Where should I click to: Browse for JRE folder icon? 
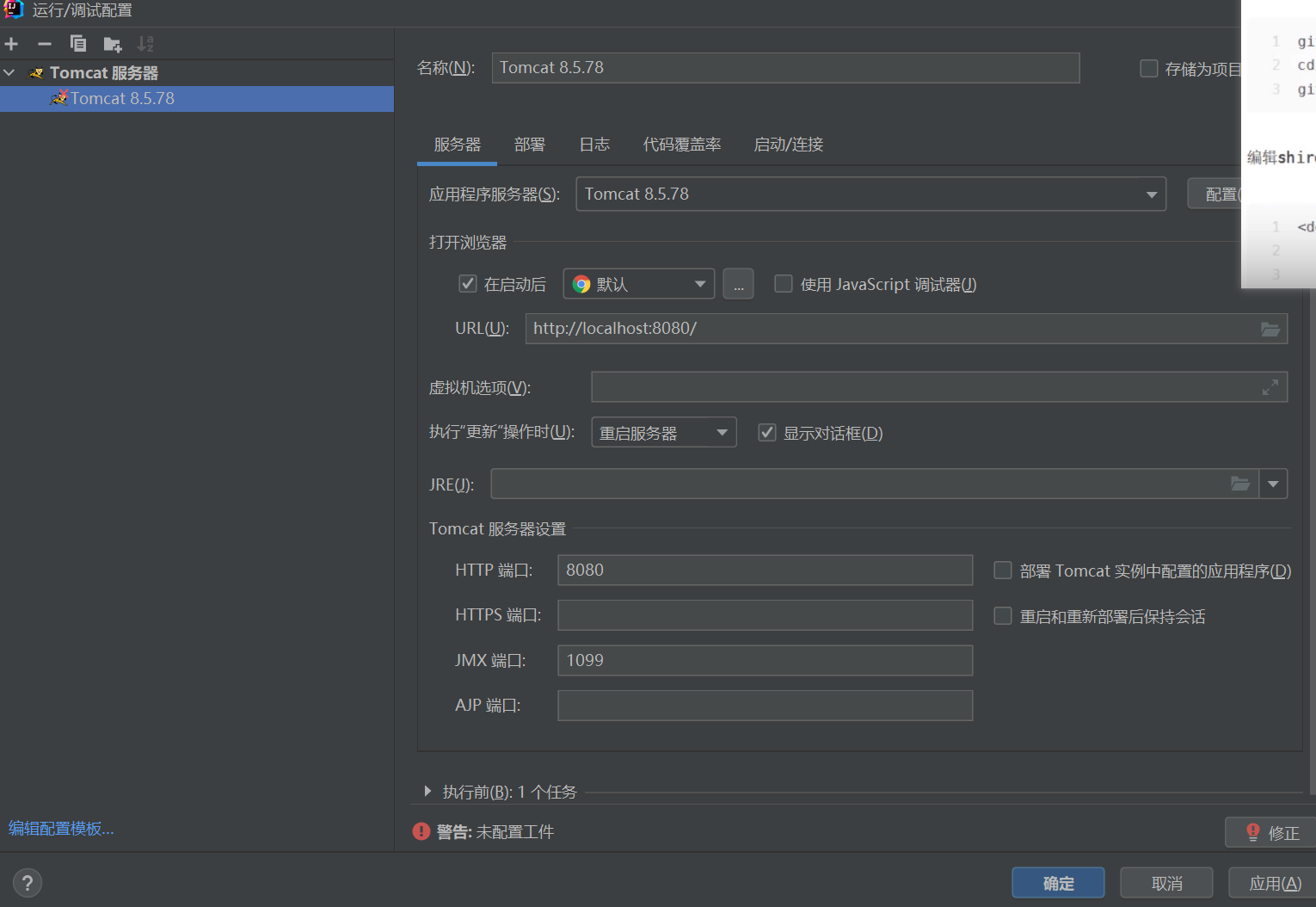[x=1240, y=484]
